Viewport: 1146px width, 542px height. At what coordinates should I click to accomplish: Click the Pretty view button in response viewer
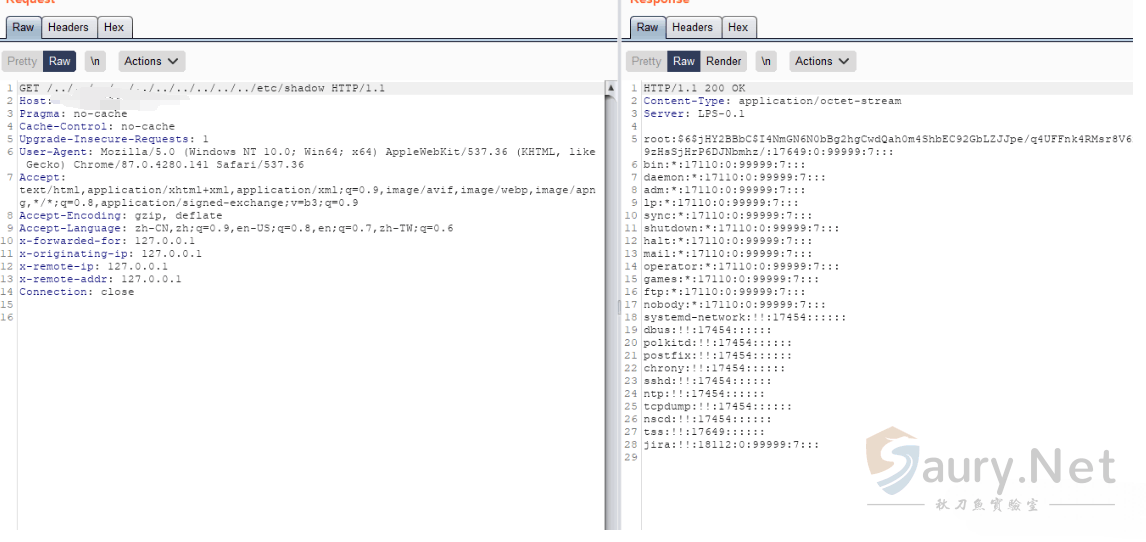click(x=646, y=61)
